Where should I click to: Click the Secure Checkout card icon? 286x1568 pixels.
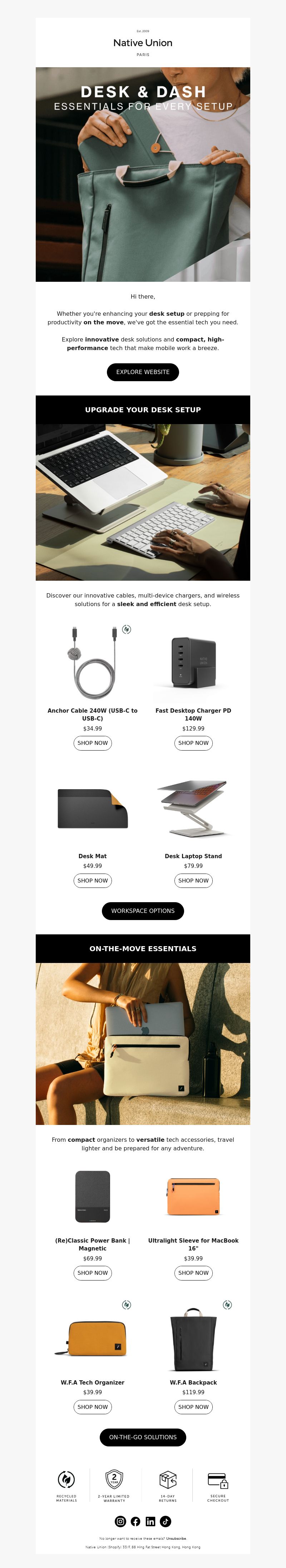click(x=218, y=1480)
